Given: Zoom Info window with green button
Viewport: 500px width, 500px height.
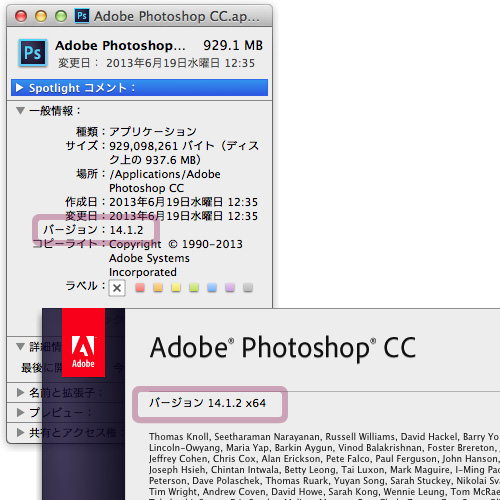Looking at the screenshot, I should (x=61, y=16).
